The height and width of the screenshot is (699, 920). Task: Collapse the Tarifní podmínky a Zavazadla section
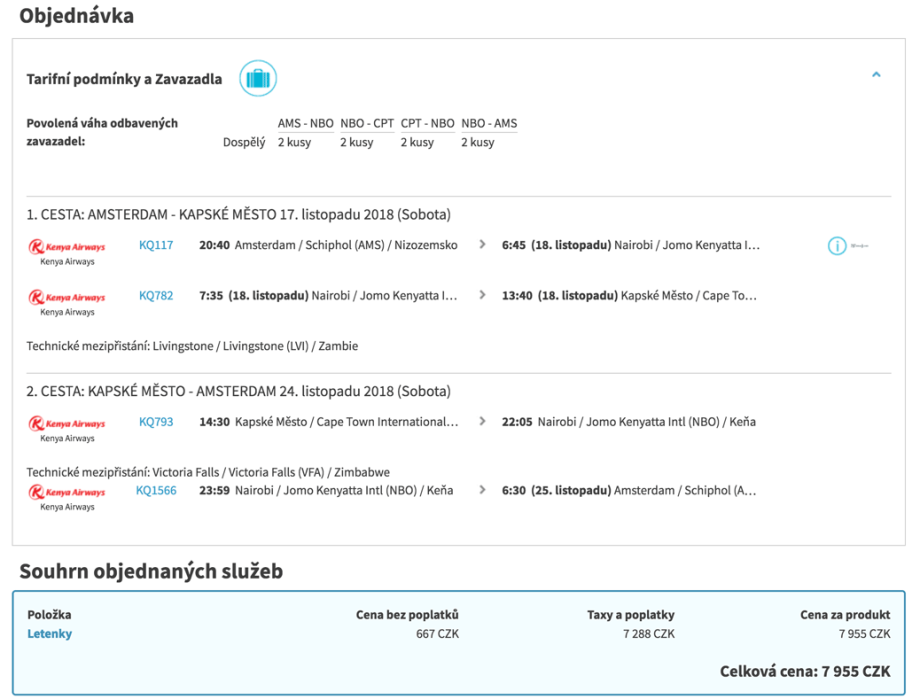point(876,75)
